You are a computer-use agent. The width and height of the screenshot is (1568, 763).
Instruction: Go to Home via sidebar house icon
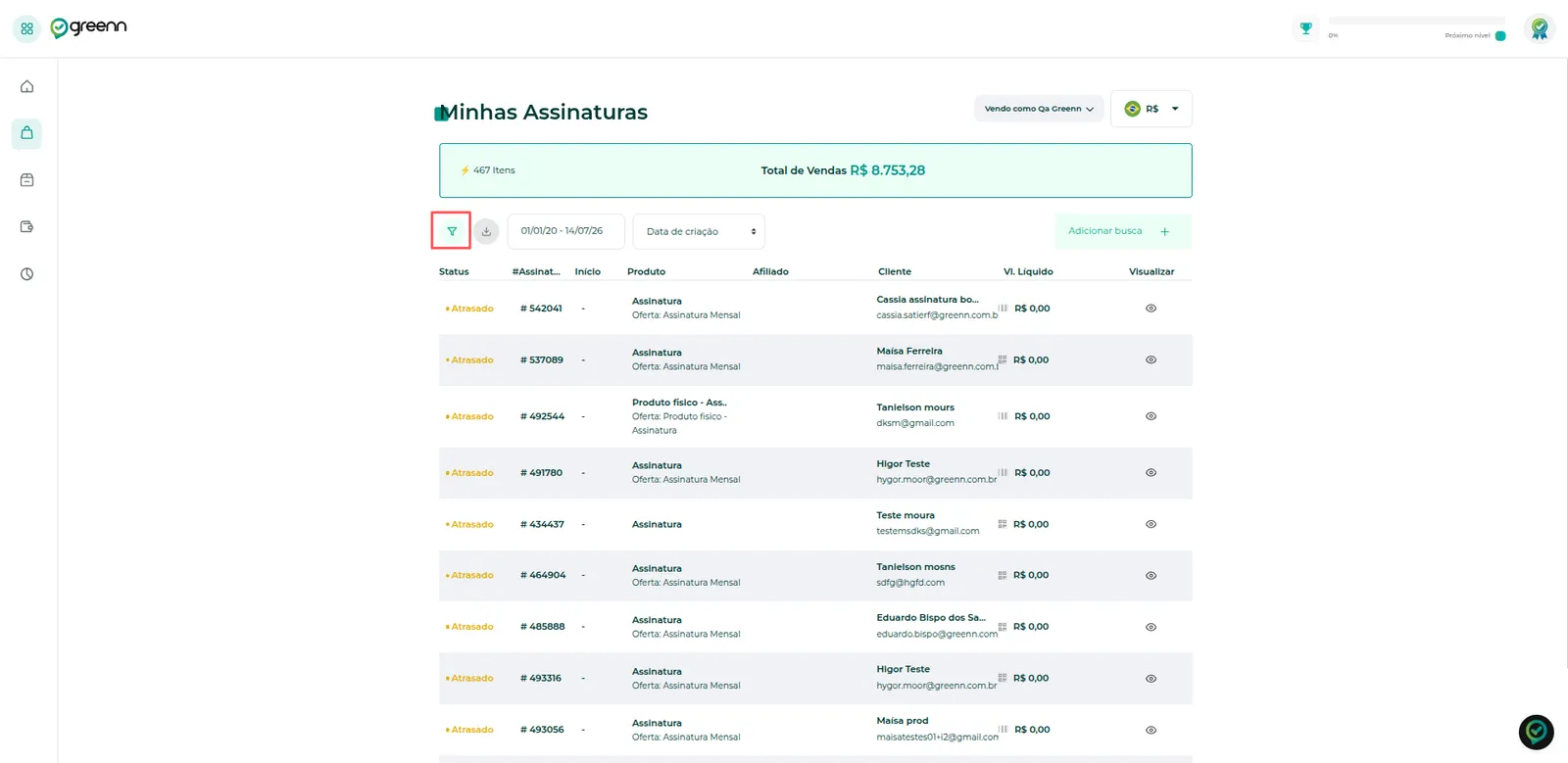[26, 86]
